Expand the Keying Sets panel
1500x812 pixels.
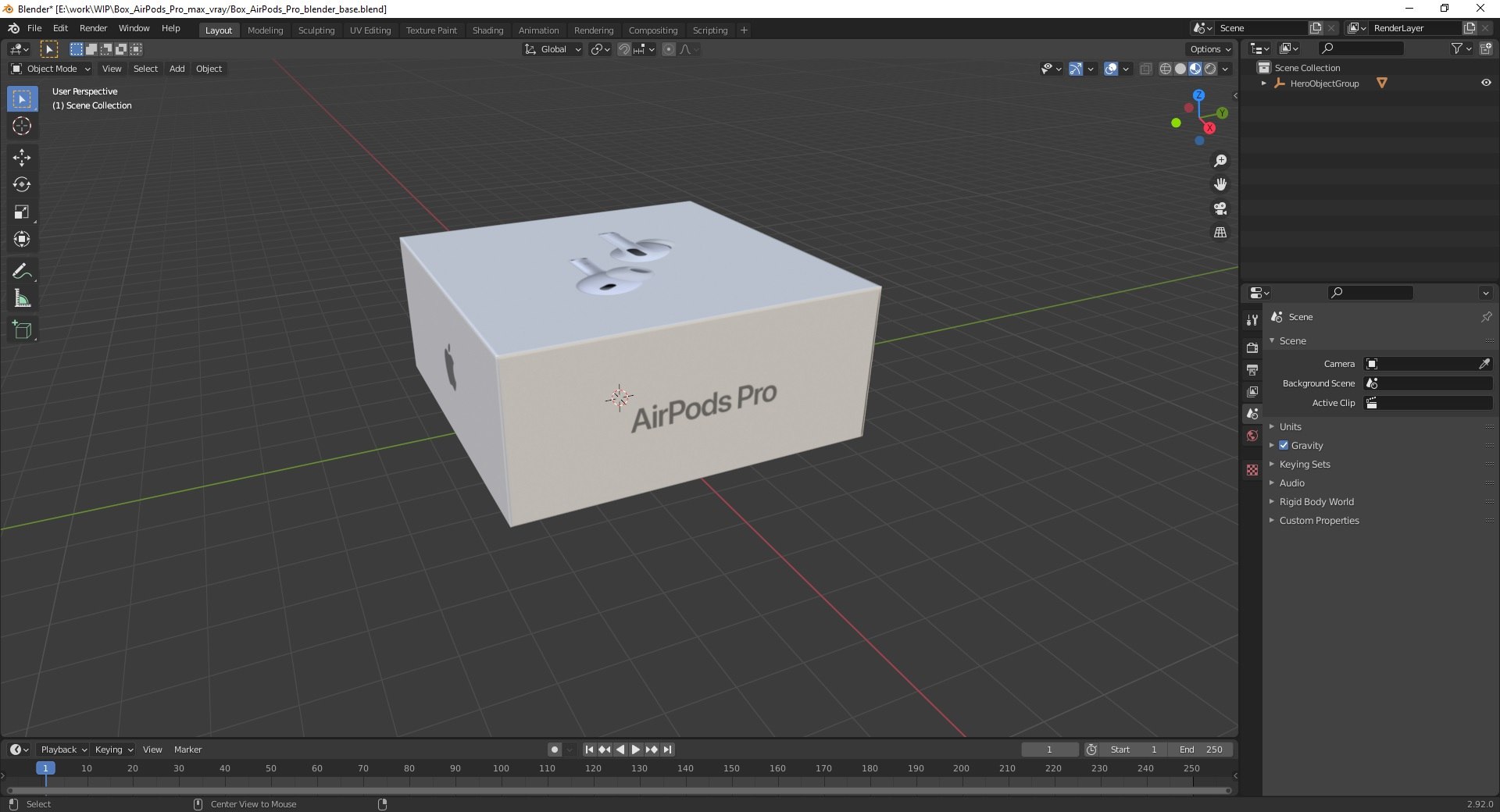[1304, 464]
